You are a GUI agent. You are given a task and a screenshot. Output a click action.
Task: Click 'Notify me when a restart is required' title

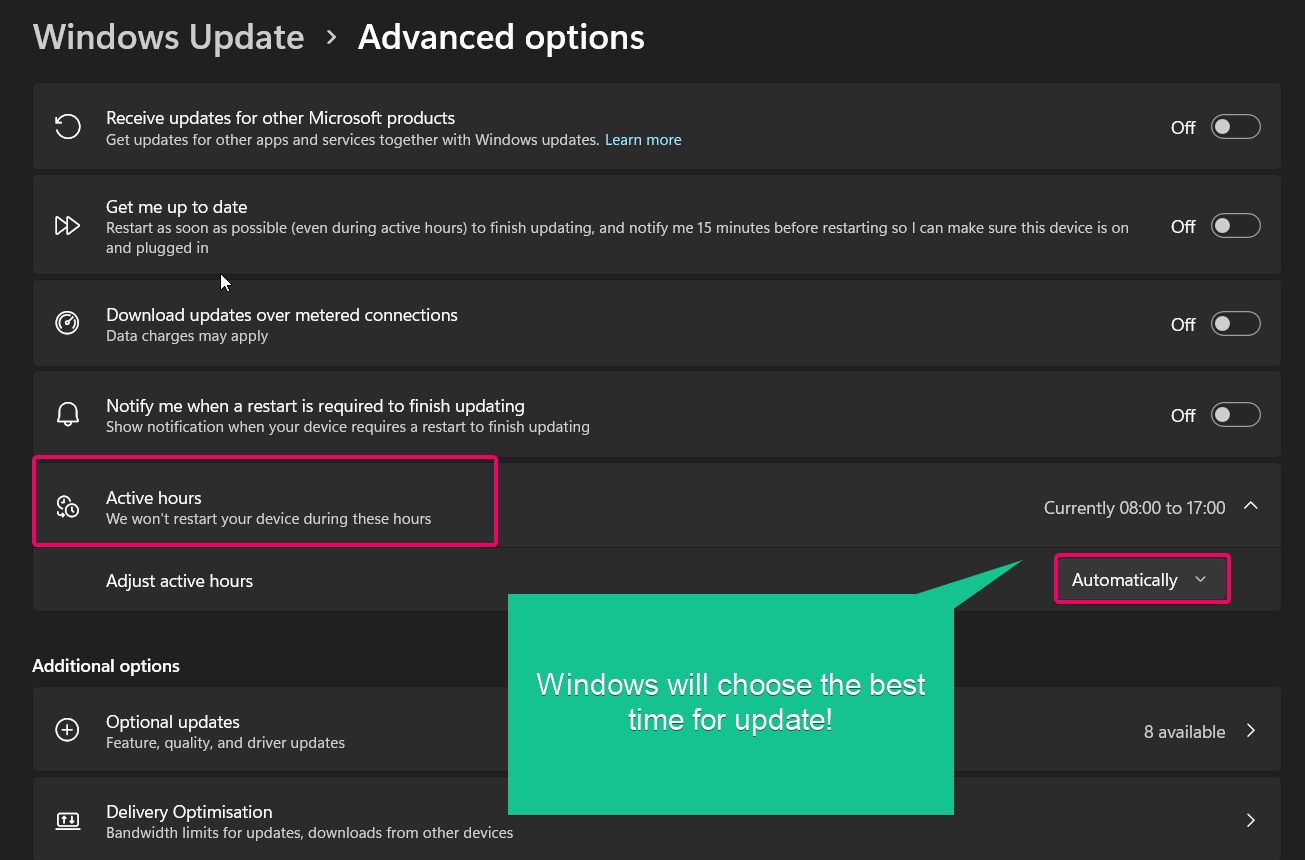[x=315, y=406]
